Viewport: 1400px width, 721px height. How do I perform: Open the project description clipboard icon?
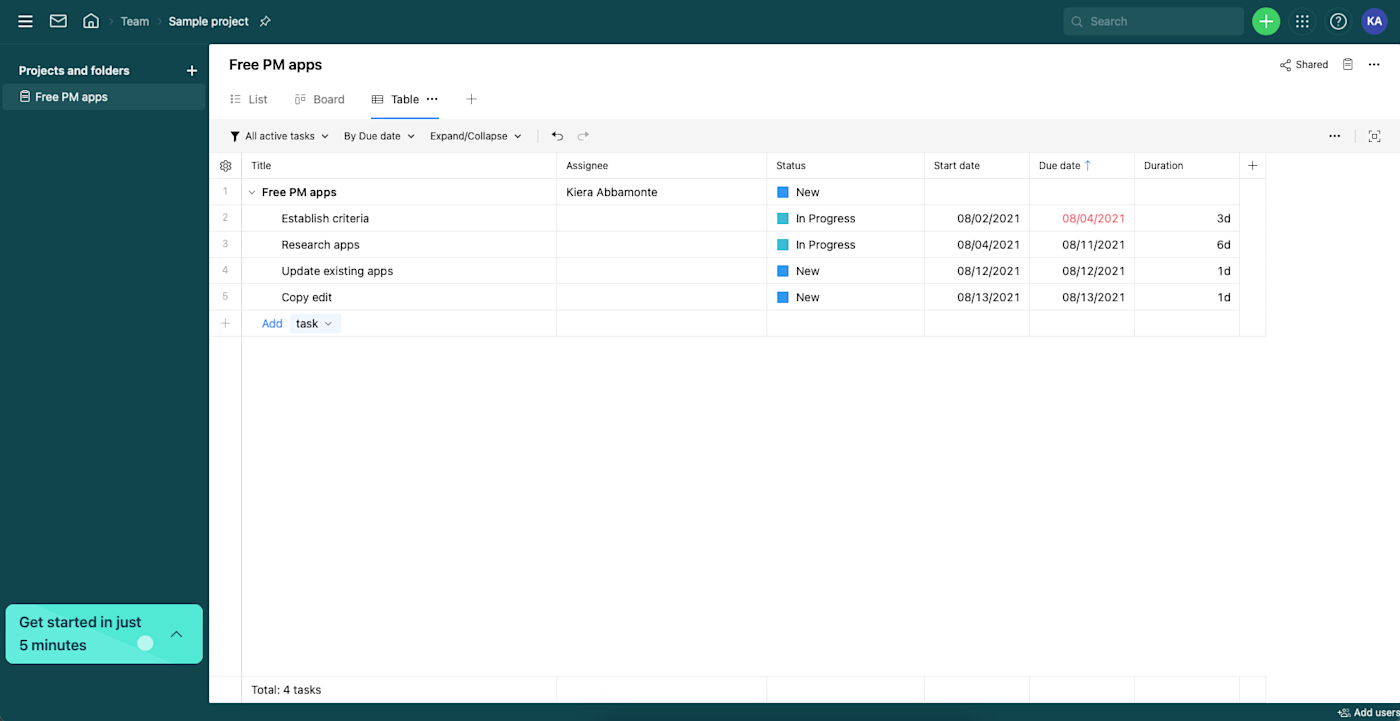(1348, 65)
